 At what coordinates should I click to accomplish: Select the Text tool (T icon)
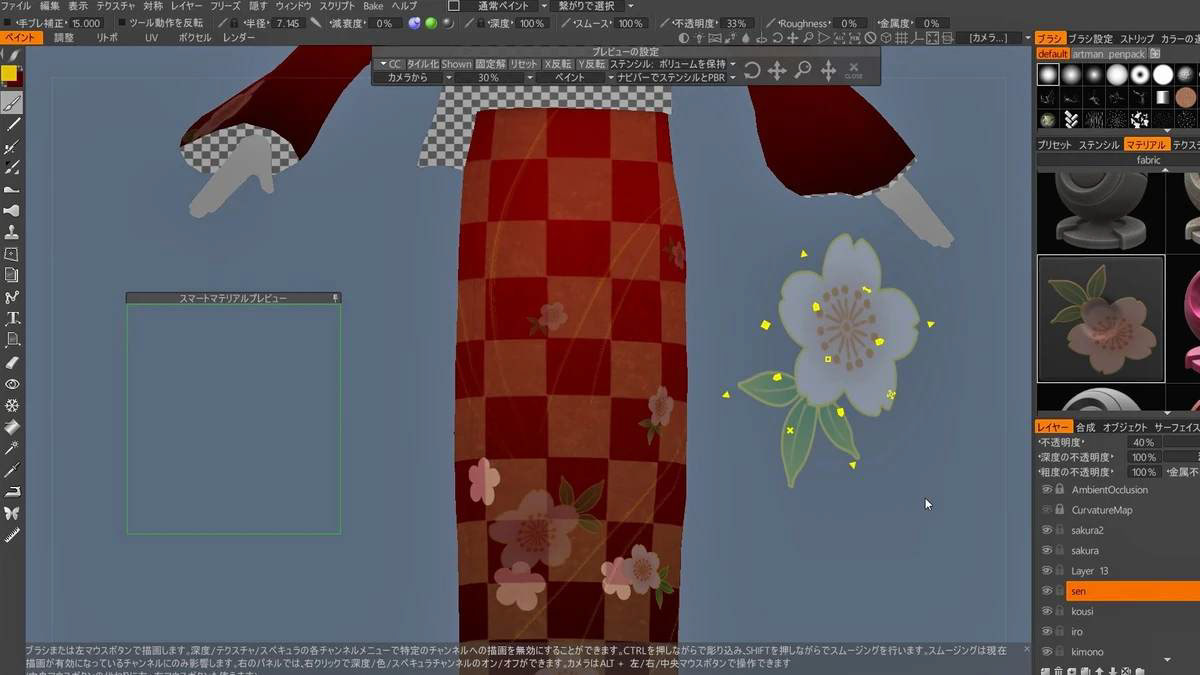coord(12,319)
